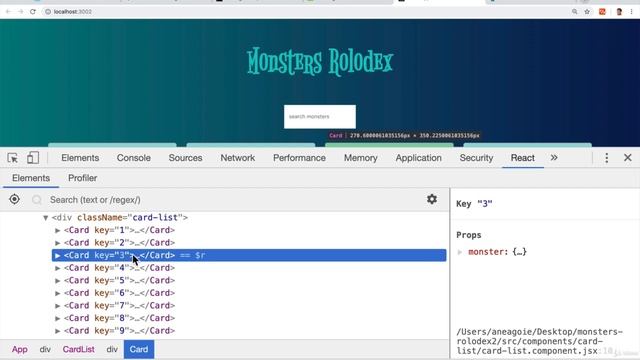This screenshot has width=640, height=360.
Task: Click the React select-element target icon
Action: pos(14,199)
